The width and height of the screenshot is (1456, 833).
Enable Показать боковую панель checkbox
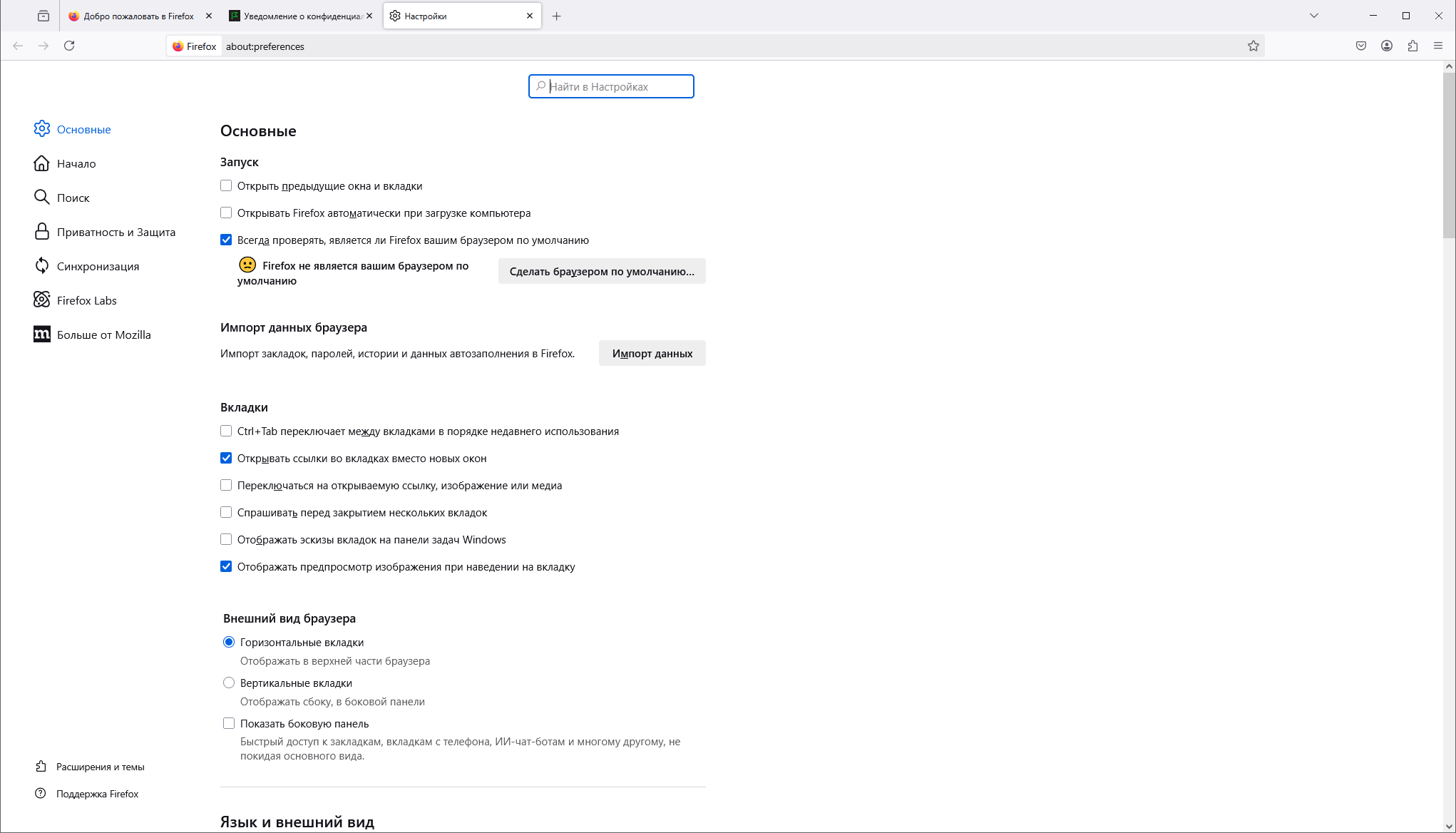pos(229,723)
